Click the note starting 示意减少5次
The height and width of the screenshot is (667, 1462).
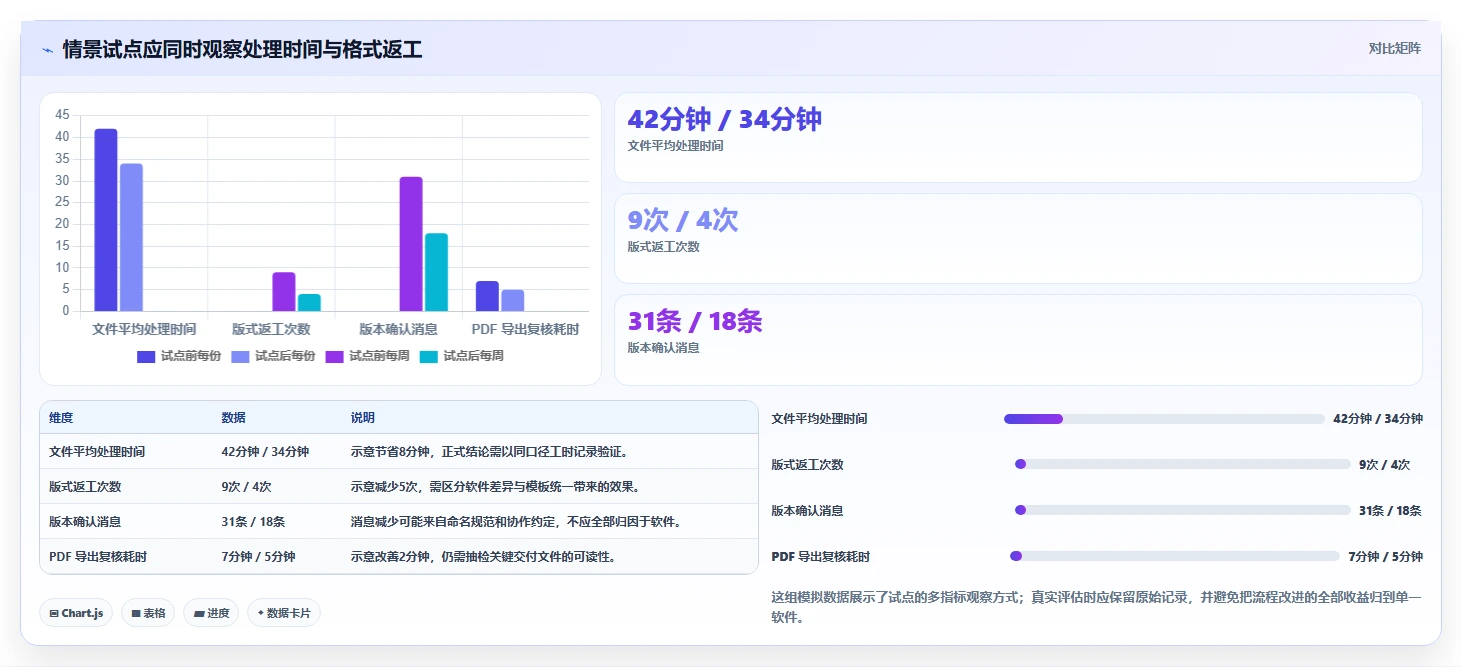[495, 487]
